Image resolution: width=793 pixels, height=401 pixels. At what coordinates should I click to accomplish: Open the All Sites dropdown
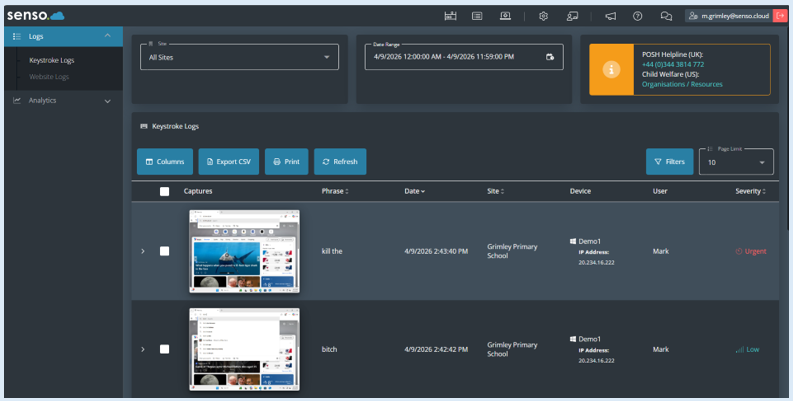[239, 57]
